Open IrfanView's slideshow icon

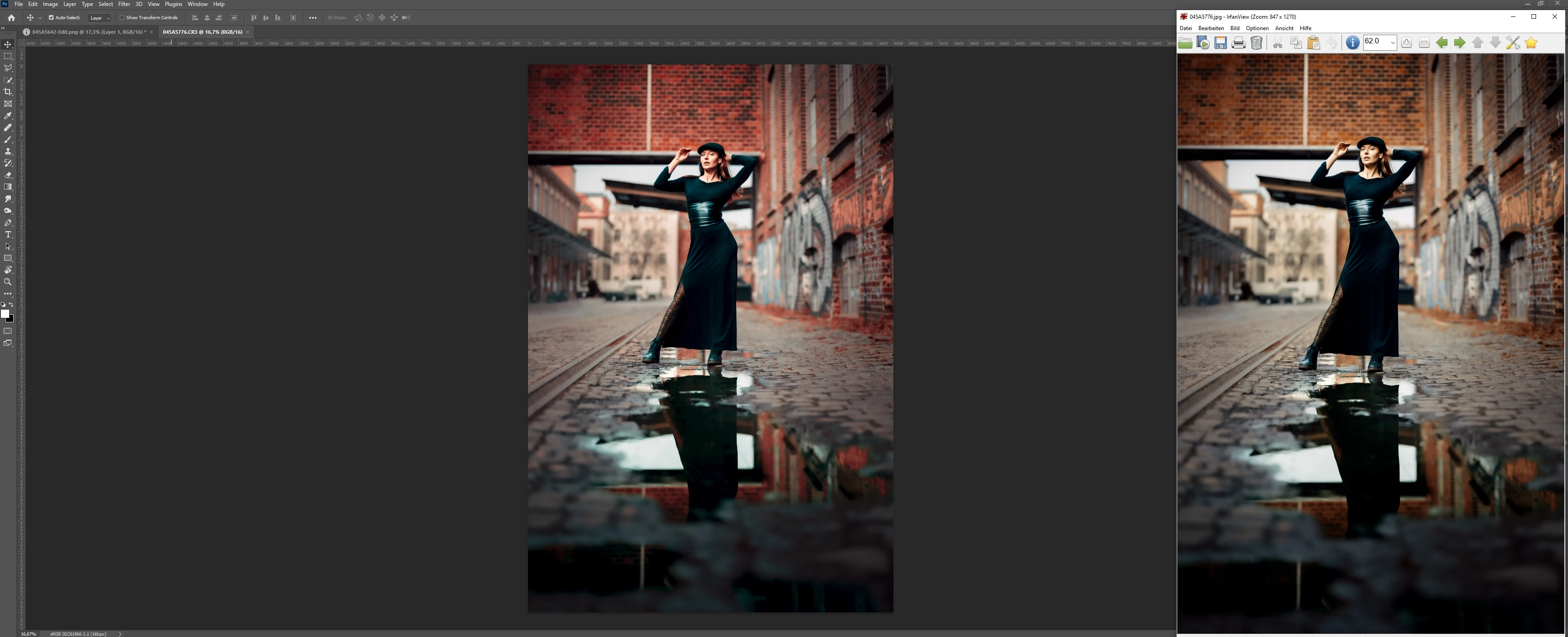(1203, 42)
